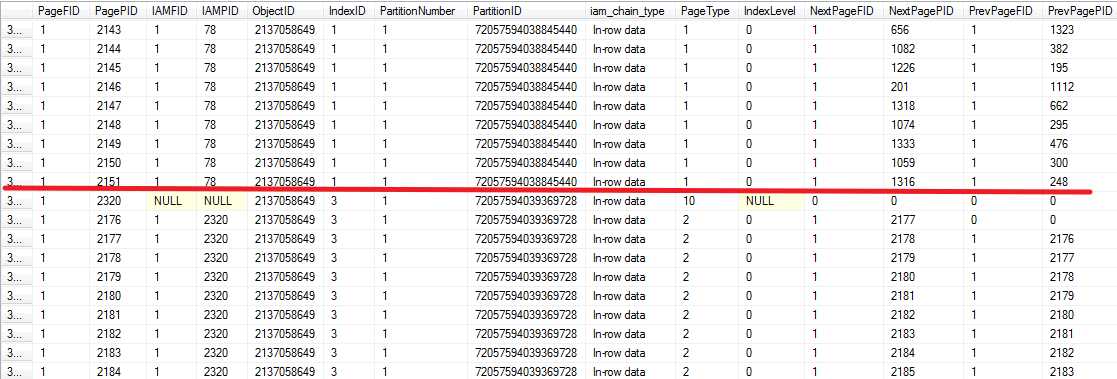Select iam_chain_type cell in PagePID 2147 row
The width and height of the screenshot is (1117, 379).
630,105
